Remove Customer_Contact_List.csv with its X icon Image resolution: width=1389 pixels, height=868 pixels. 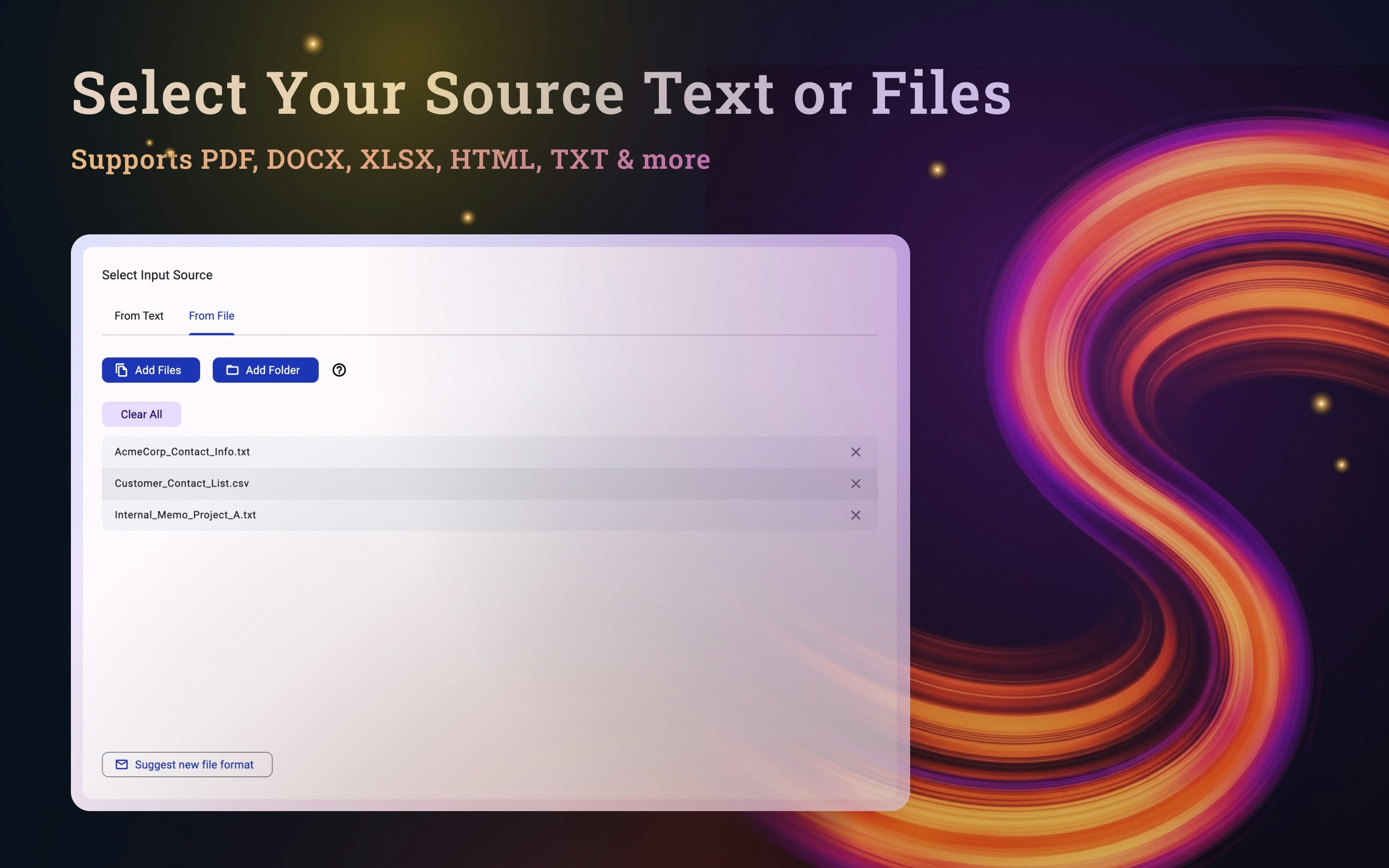pyautogui.click(x=855, y=483)
